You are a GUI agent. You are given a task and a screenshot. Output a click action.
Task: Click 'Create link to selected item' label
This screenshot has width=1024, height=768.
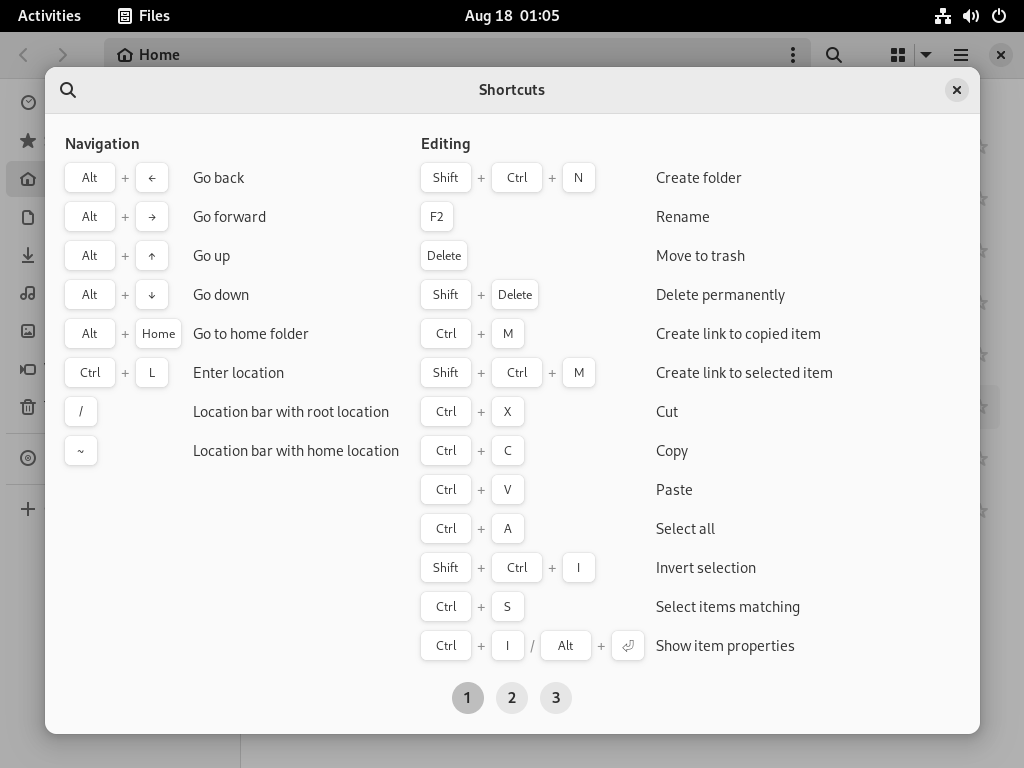(744, 373)
